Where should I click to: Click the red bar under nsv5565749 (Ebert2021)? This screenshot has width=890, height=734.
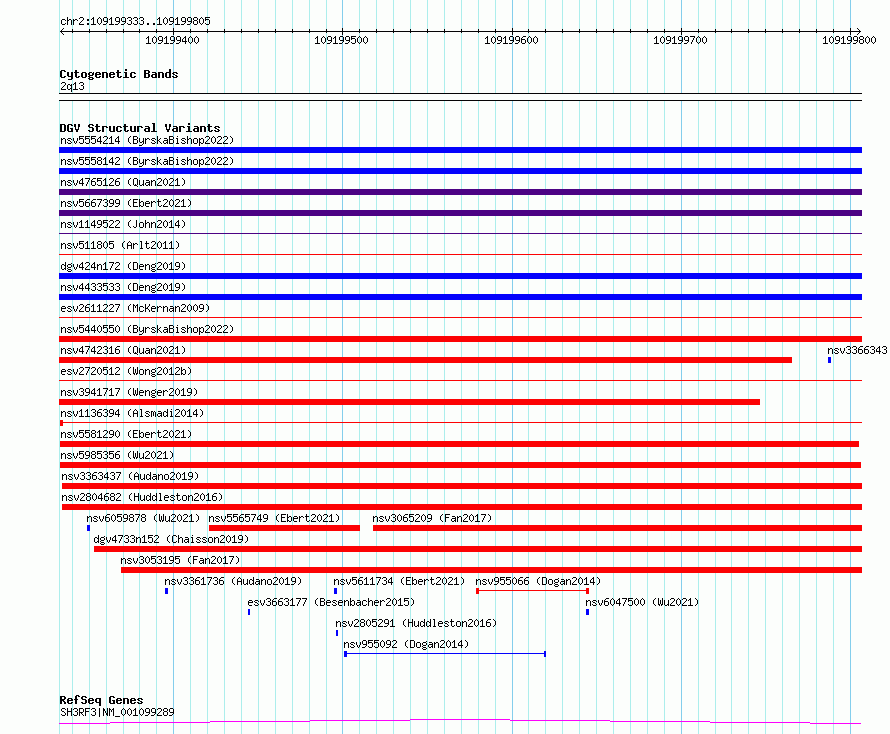tap(284, 529)
